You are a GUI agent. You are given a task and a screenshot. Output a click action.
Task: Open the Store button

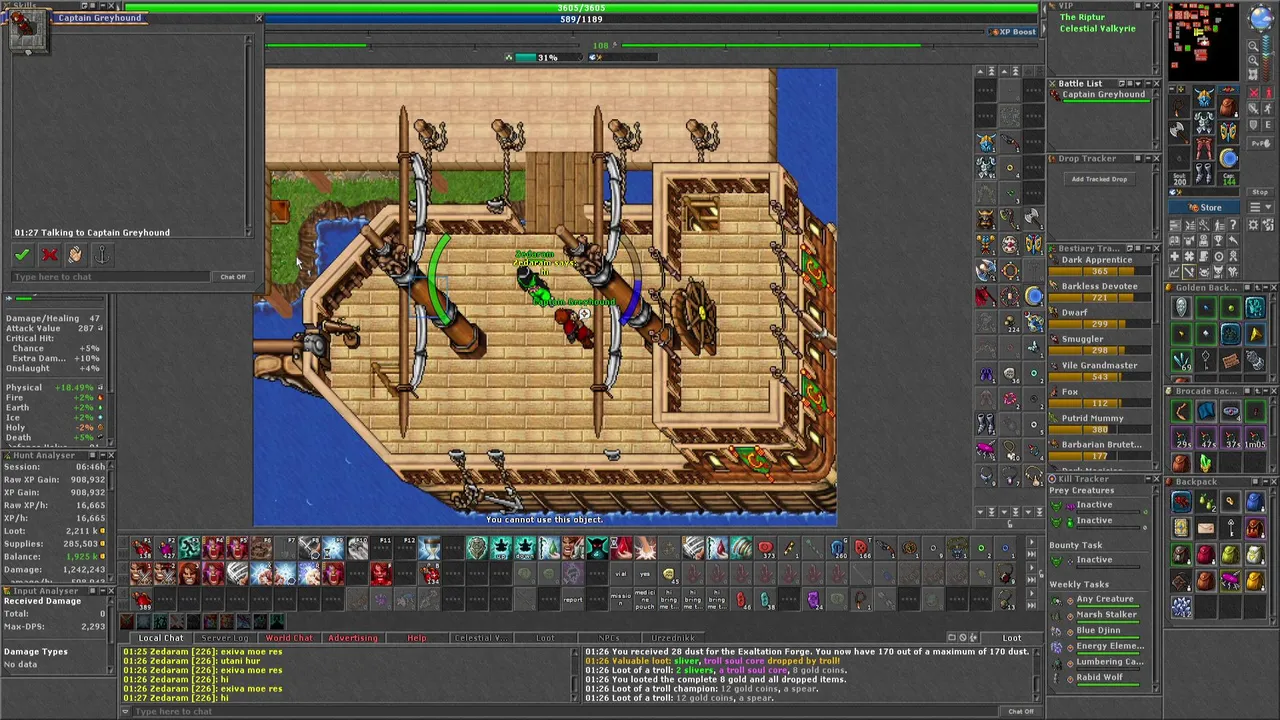pos(1203,207)
